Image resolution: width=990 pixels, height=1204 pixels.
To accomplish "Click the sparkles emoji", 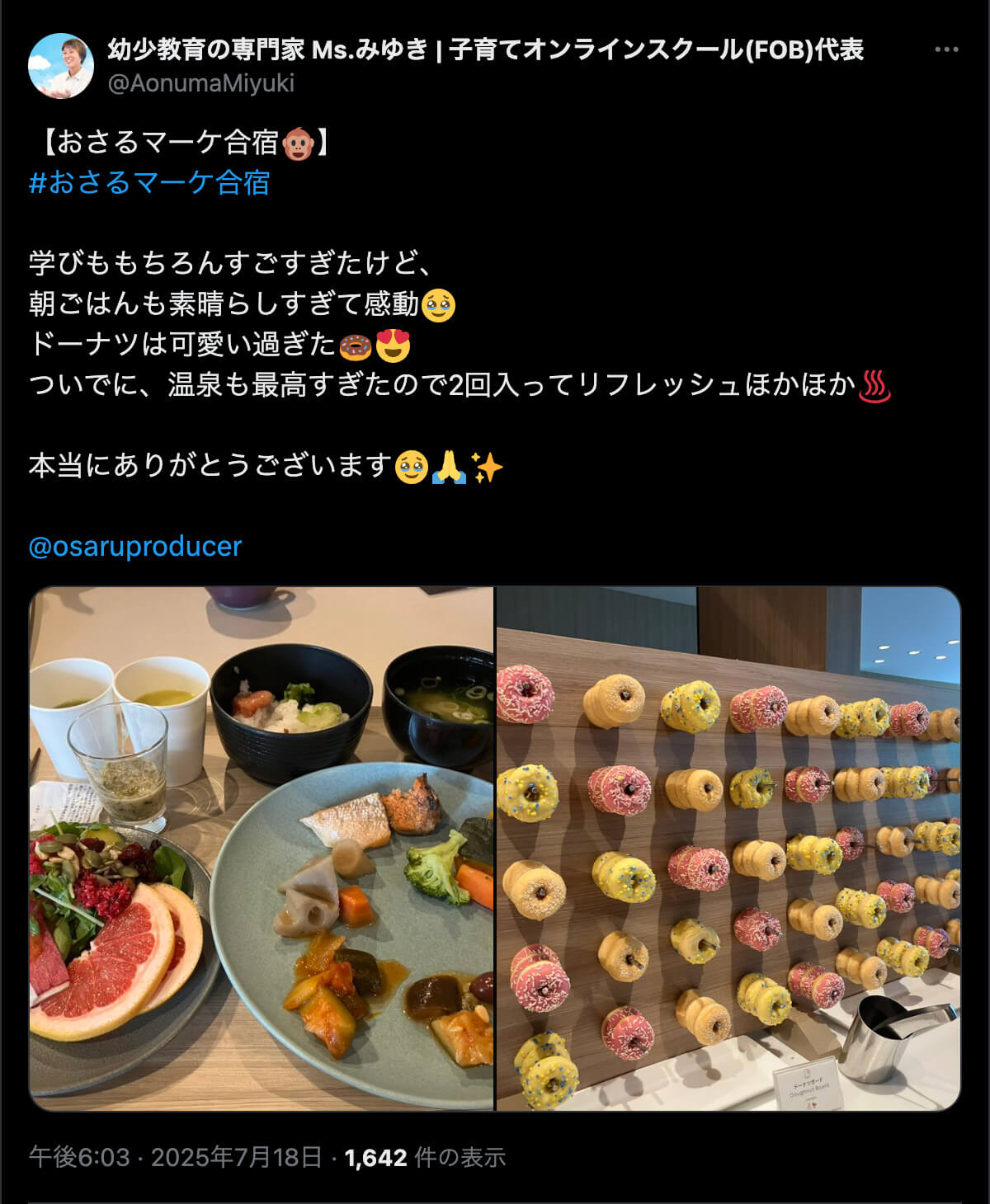I will click(x=487, y=468).
